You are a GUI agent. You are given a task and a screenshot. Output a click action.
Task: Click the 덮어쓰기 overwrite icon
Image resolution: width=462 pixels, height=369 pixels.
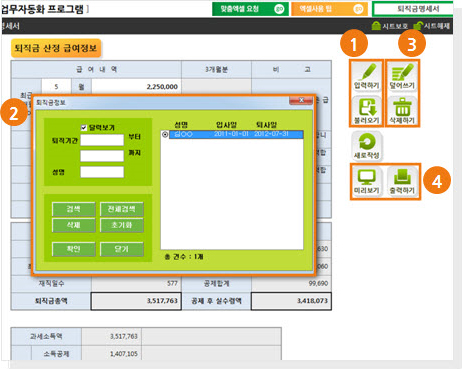(402, 76)
